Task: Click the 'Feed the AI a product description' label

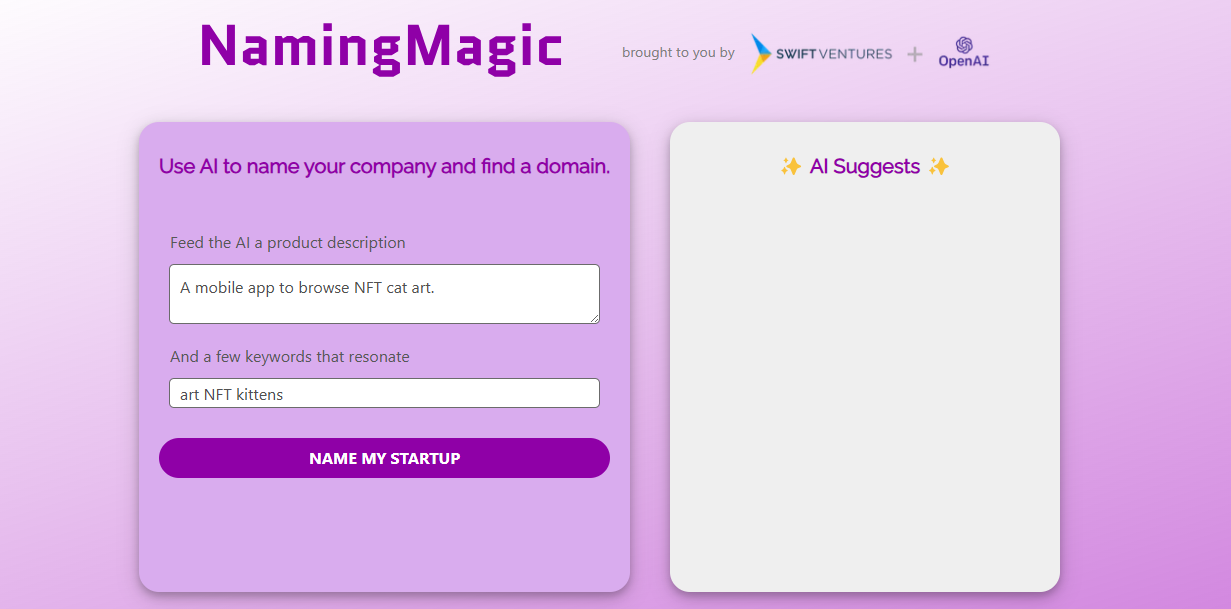Action: 288,243
